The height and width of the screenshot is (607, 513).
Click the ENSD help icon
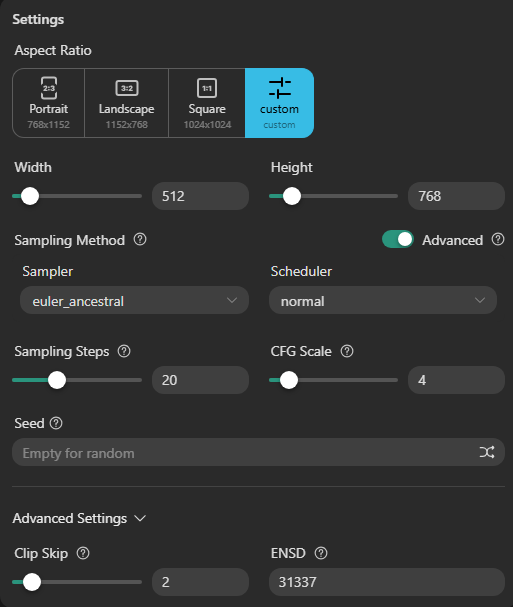(x=321, y=553)
